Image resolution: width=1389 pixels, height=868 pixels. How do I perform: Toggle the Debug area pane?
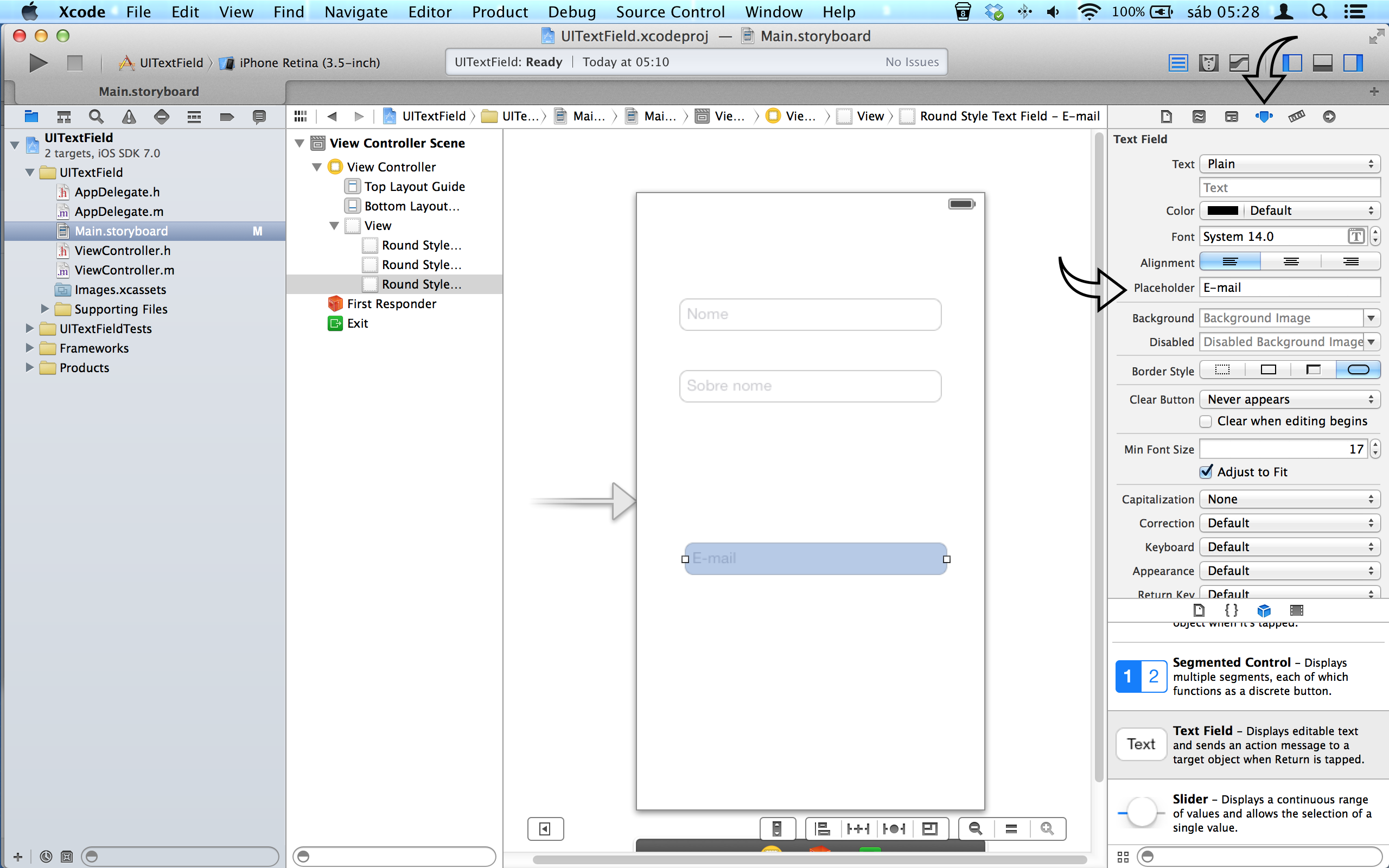coord(1322,62)
